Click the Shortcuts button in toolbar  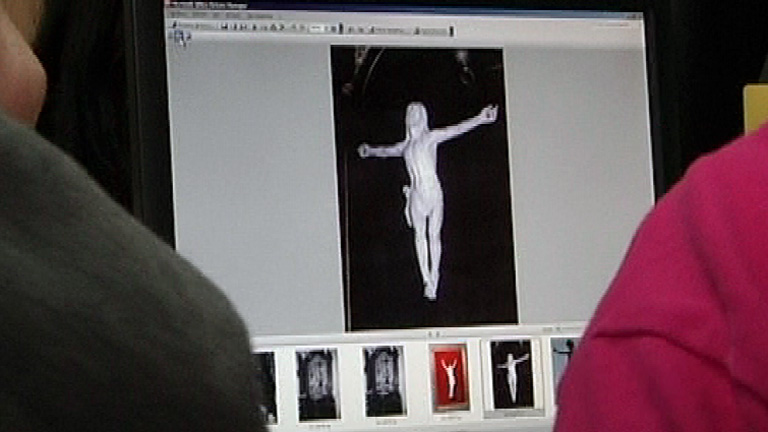click(x=195, y=27)
